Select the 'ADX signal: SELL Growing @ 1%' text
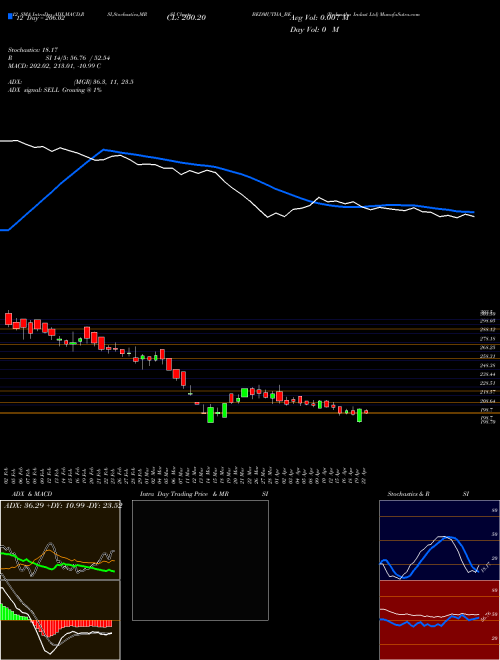 [x=55, y=90]
